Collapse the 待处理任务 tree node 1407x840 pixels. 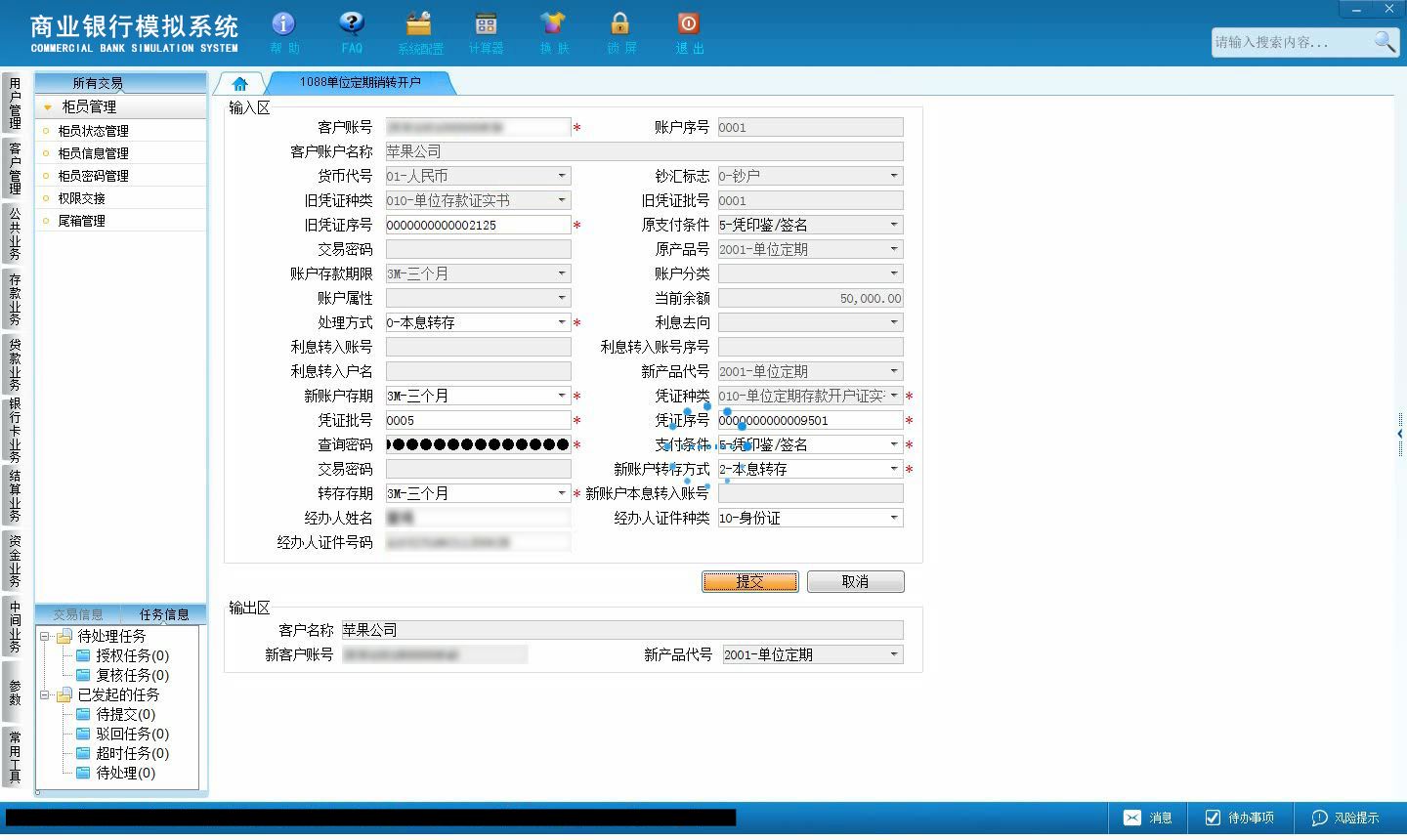(x=45, y=637)
